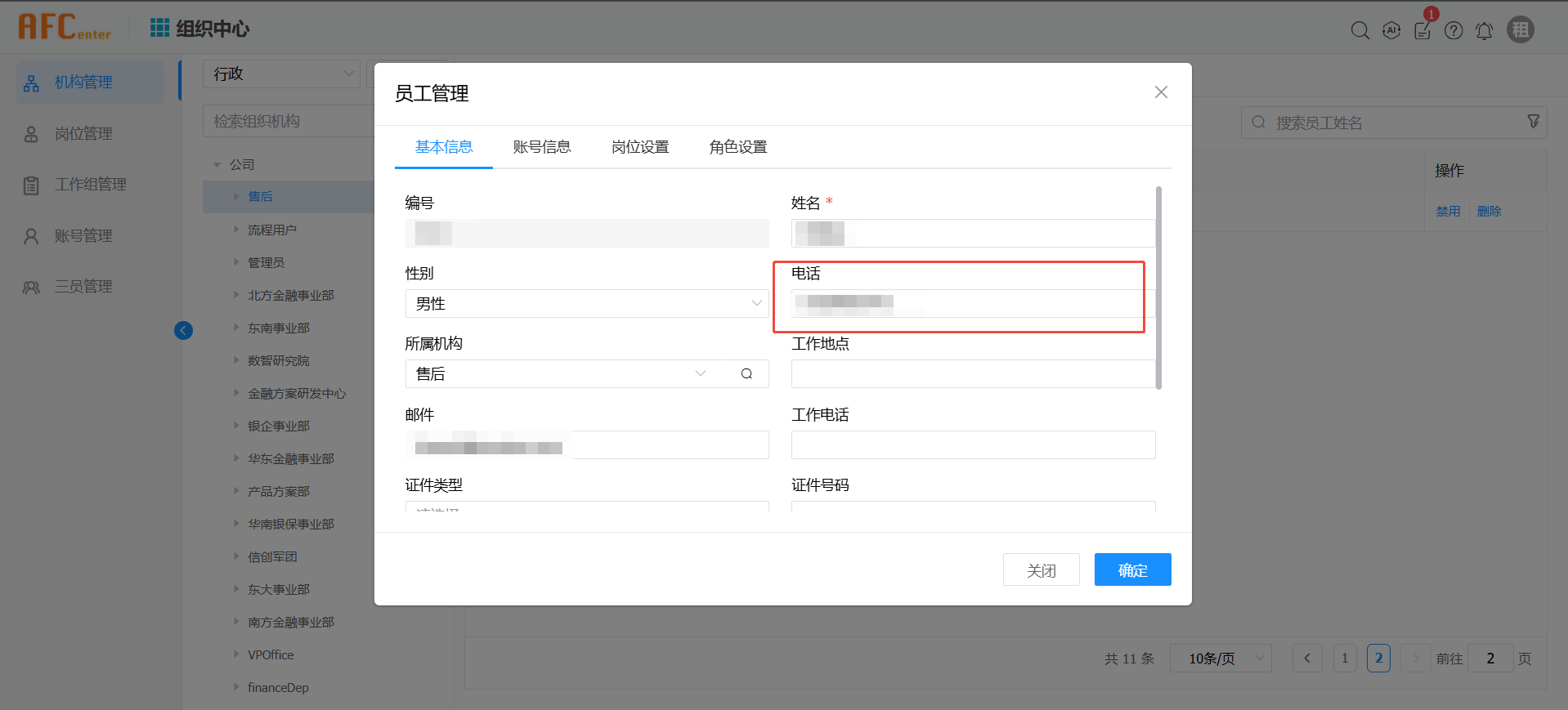1568x710 pixels.
Task: Open the notifications bell icon
Action: click(1484, 31)
